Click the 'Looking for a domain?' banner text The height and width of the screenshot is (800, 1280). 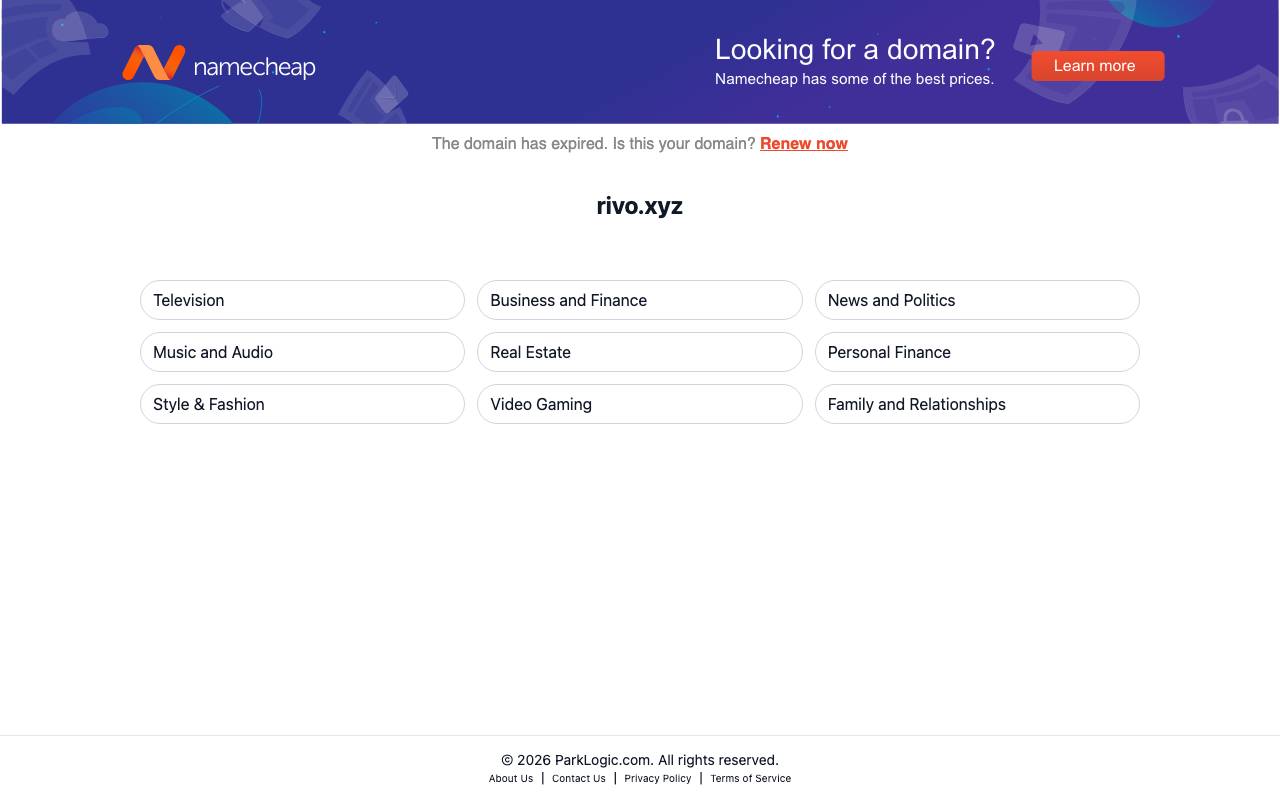(855, 49)
